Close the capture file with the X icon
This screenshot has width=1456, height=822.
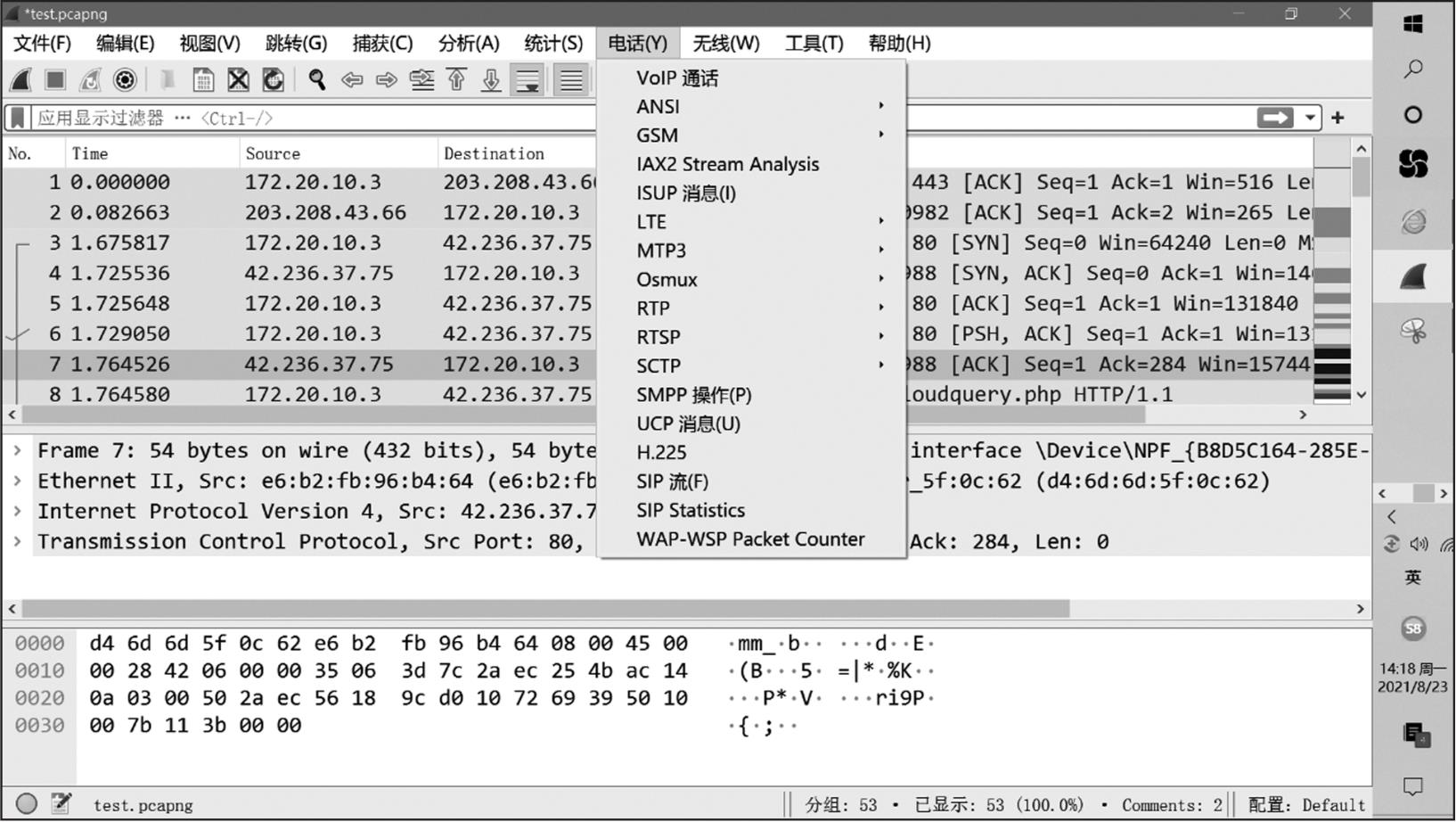(x=238, y=80)
